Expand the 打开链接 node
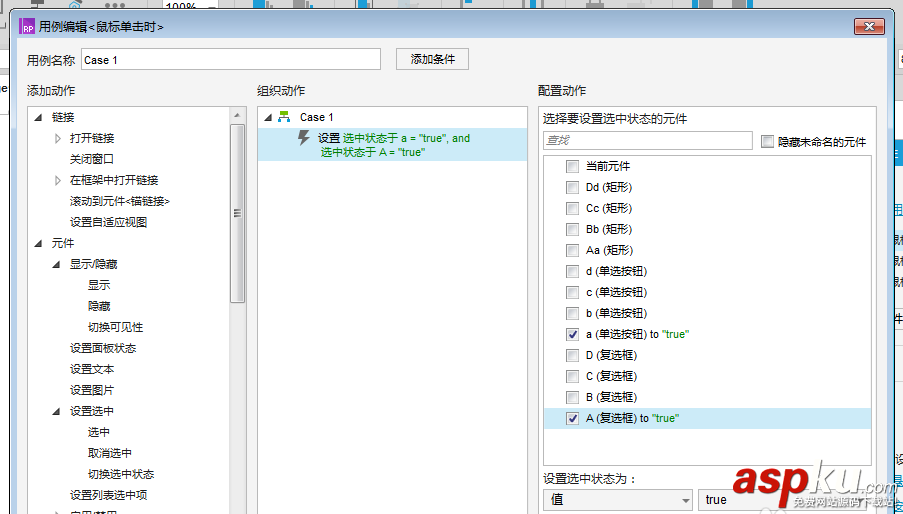 (x=57, y=138)
